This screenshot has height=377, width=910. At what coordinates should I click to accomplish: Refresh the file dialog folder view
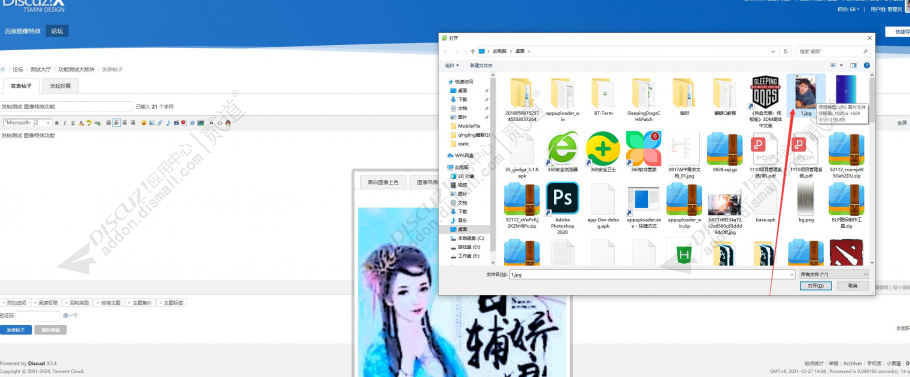786,51
